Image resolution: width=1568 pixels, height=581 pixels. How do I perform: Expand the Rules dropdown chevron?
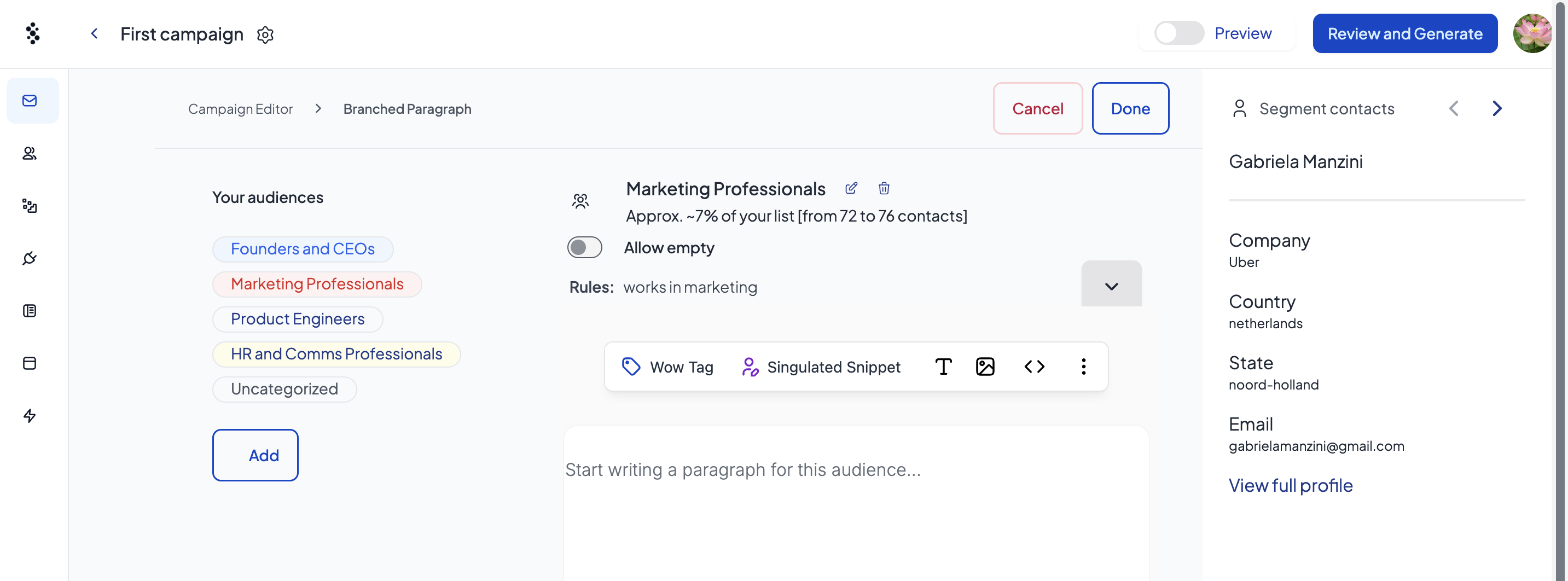tap(1112, 283)
